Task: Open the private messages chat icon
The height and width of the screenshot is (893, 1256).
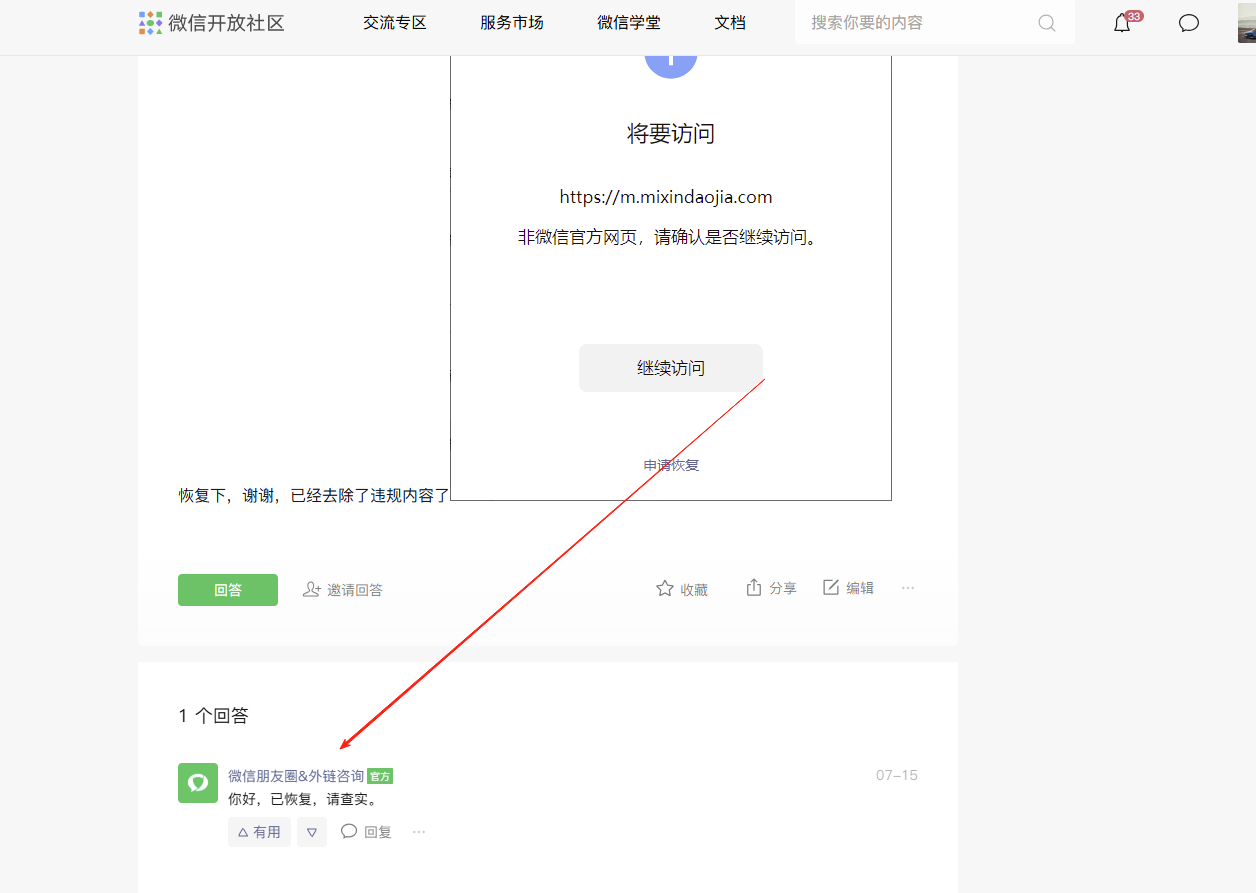Action: (1189, 23)
